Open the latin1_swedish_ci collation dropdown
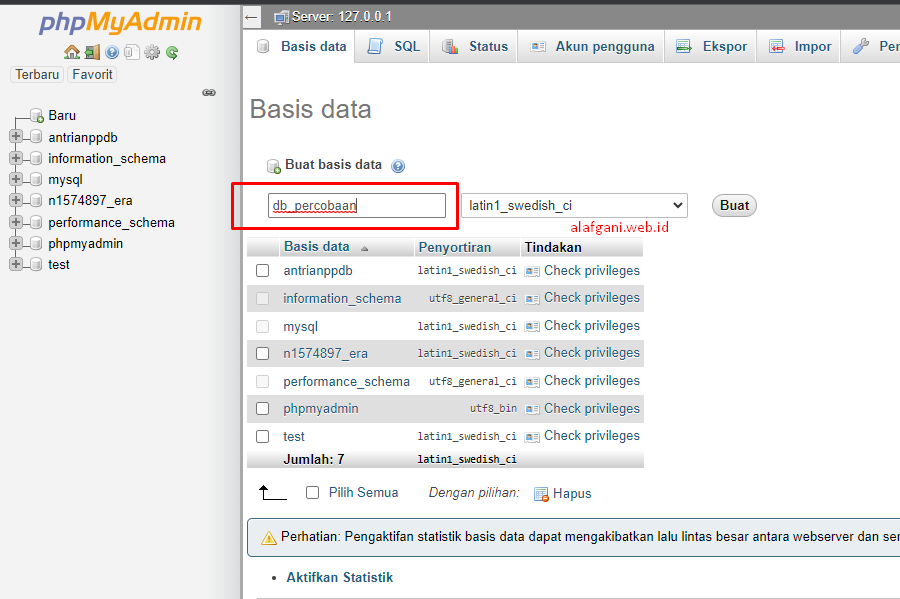Image resolution: width=900 pixels, height=599 pixels. pos(574,205)
